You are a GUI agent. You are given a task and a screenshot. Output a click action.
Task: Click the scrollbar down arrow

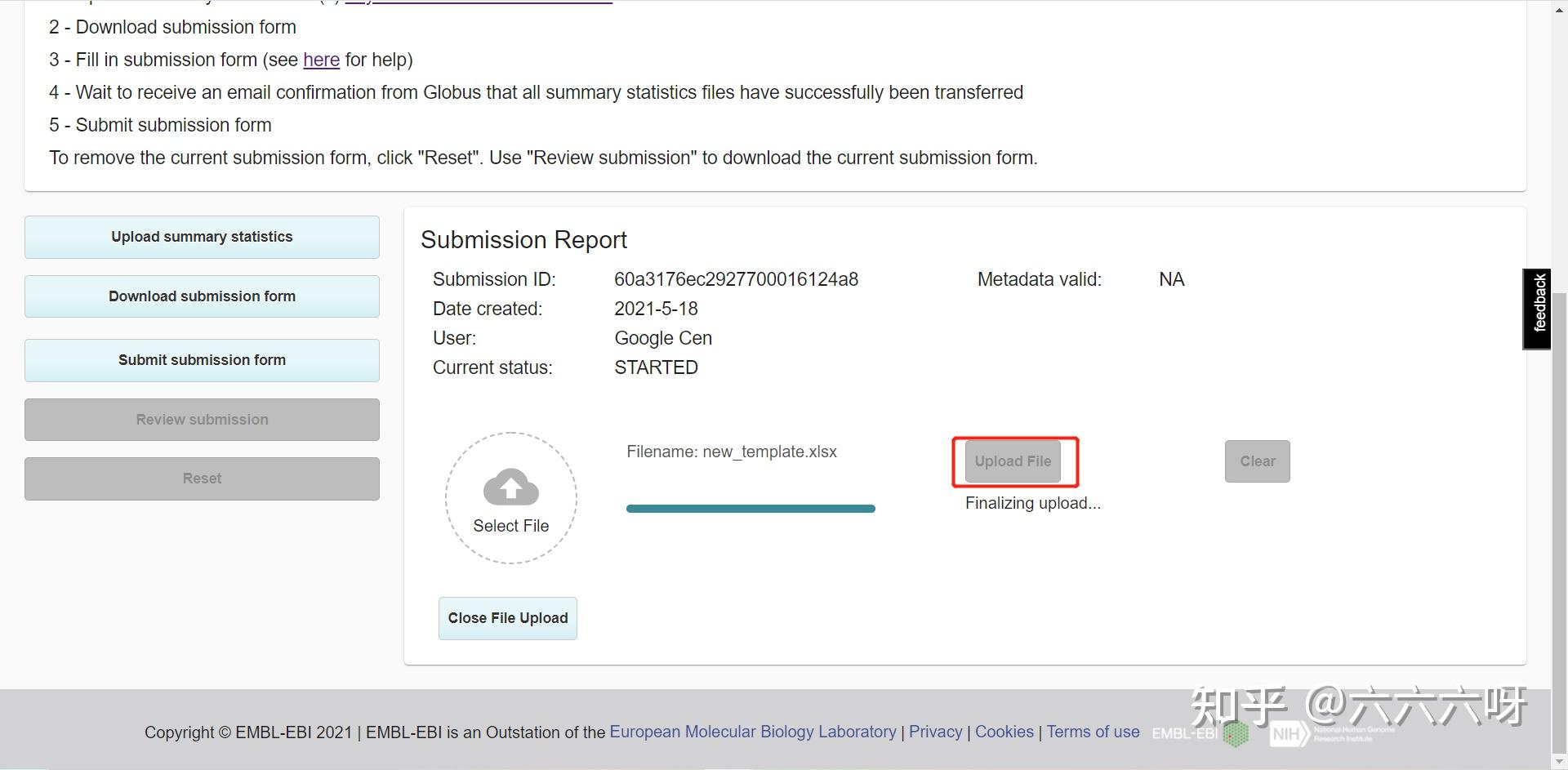coord(1559,762)
